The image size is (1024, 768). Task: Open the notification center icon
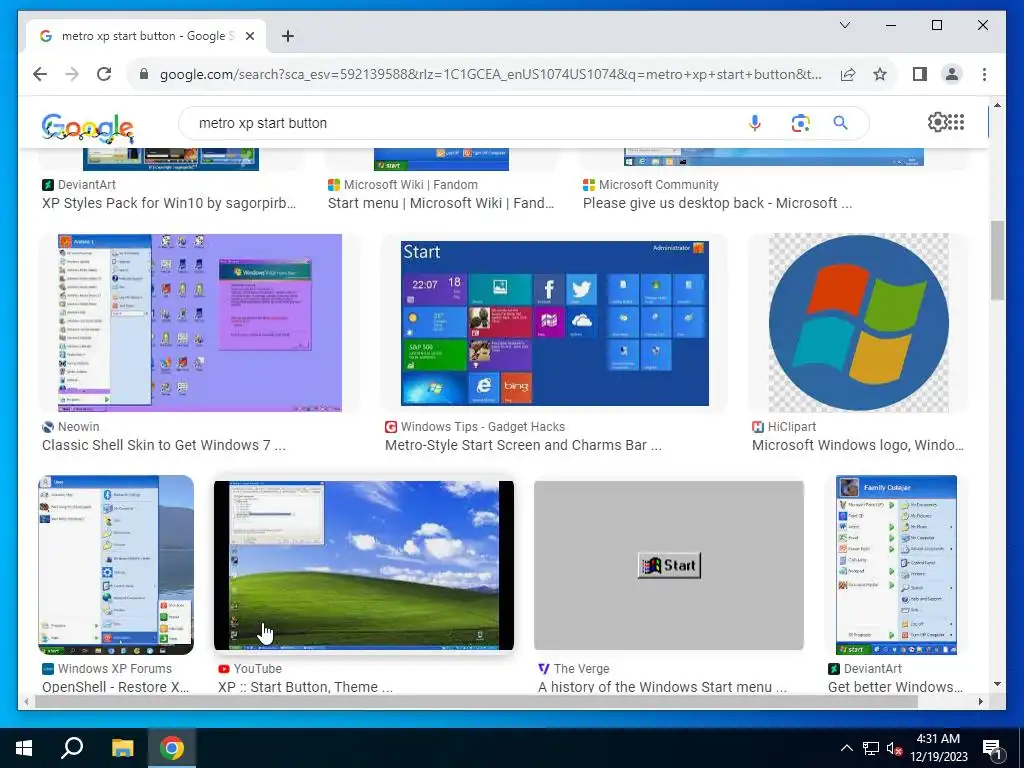pyautogui.click(x=993, y=749)
